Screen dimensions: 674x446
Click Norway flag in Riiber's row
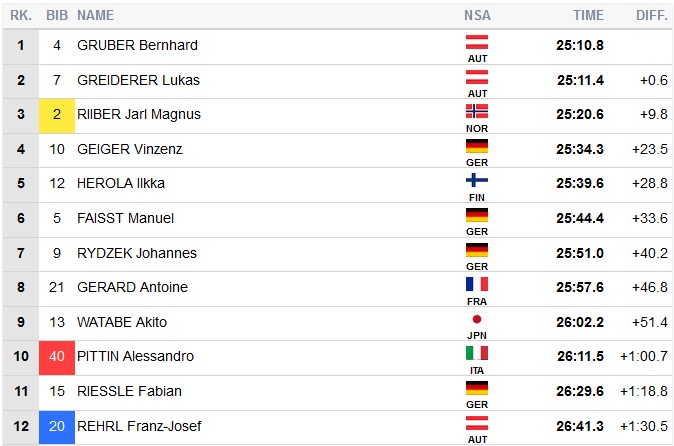(477, 111)
